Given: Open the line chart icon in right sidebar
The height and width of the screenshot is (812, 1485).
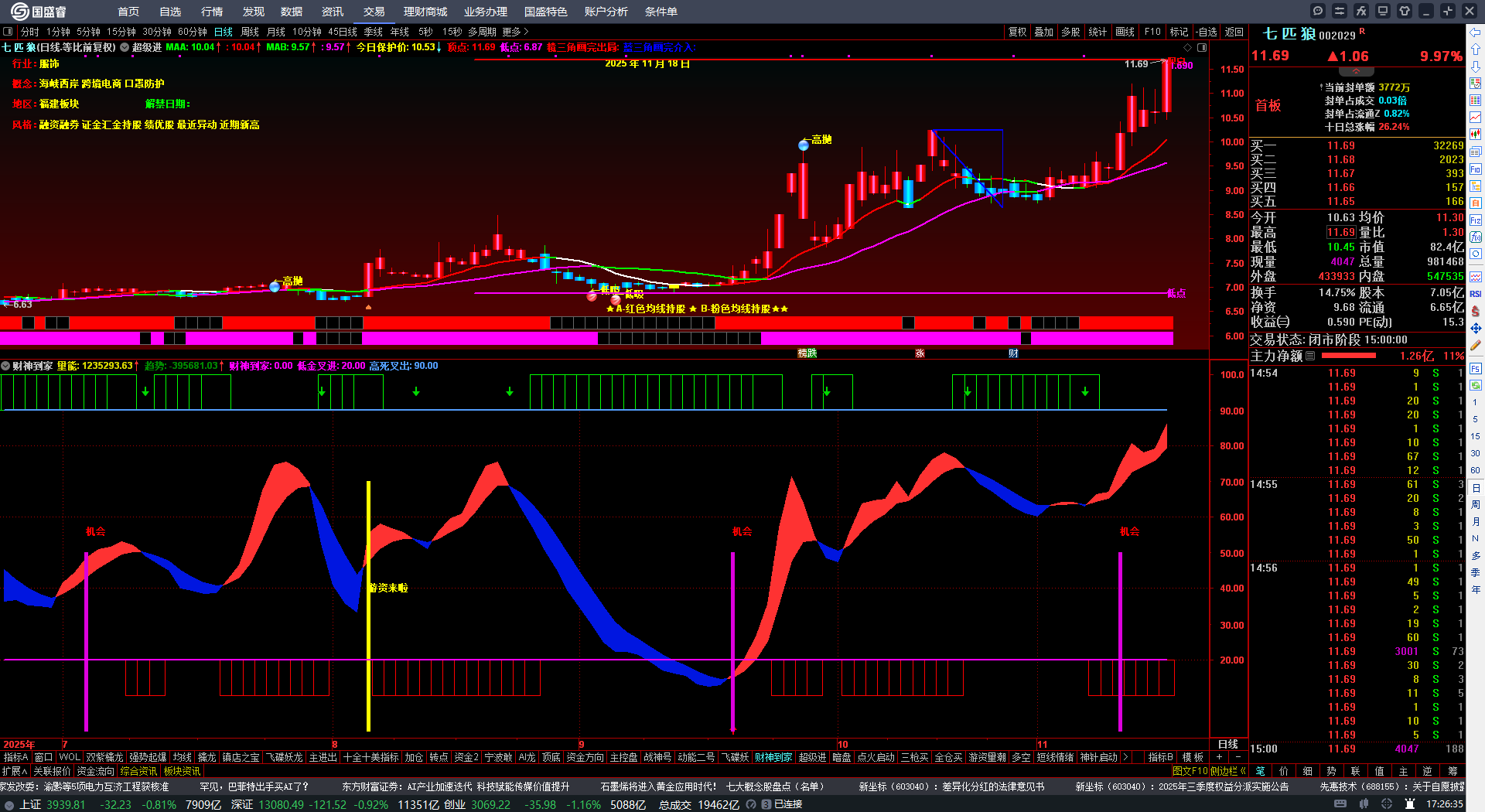Looking at the screenshot, I should (1476, 117).
